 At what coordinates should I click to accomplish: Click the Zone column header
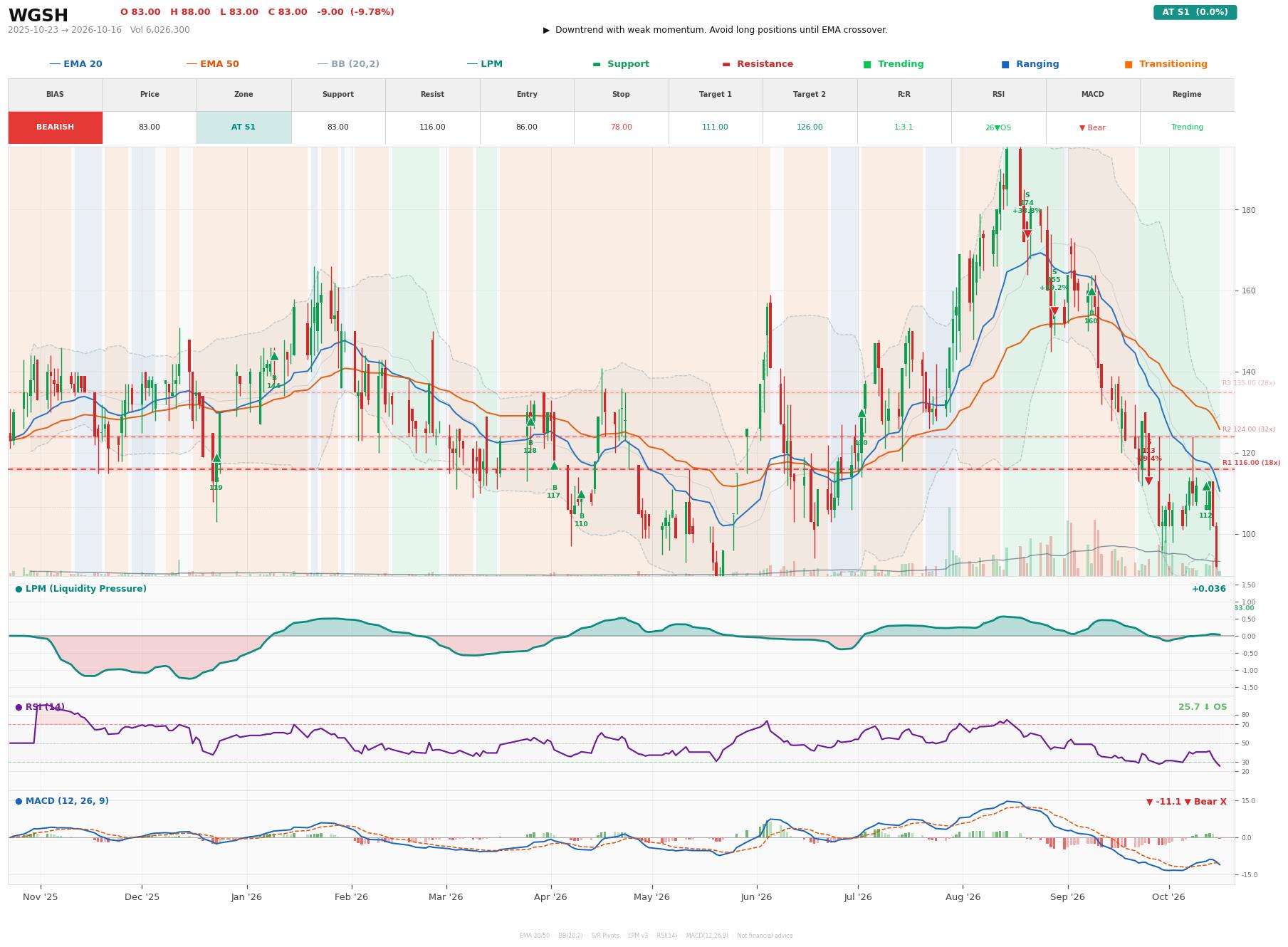click(244, 95)
